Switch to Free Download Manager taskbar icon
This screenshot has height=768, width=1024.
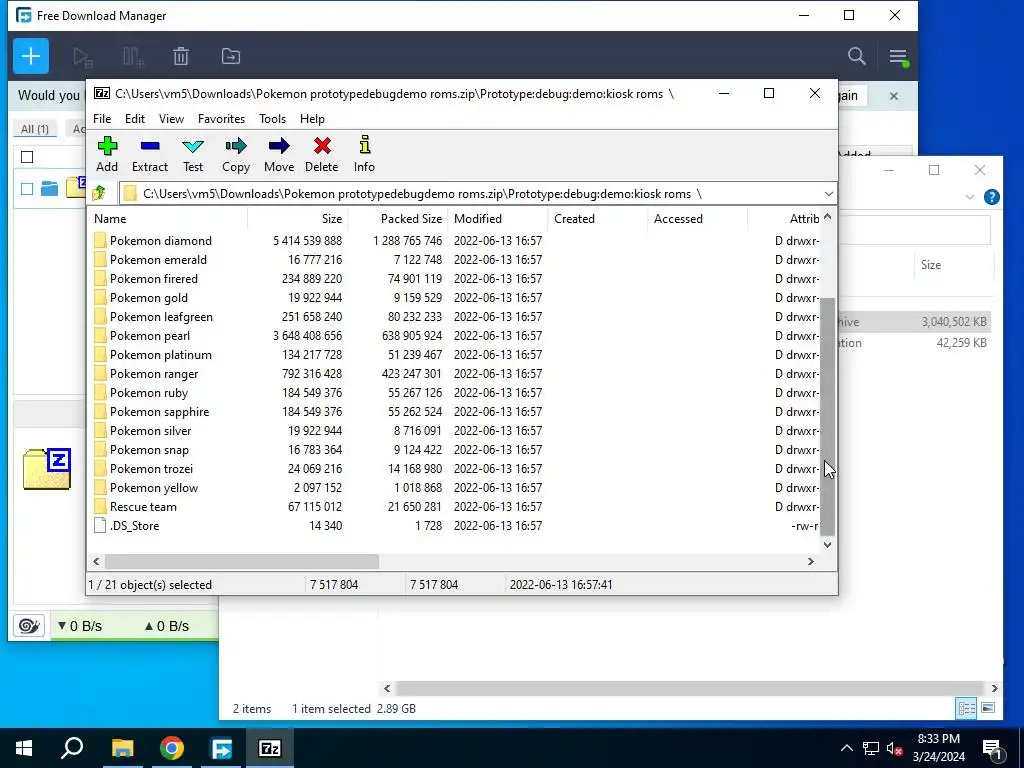[x=221, y=748]
